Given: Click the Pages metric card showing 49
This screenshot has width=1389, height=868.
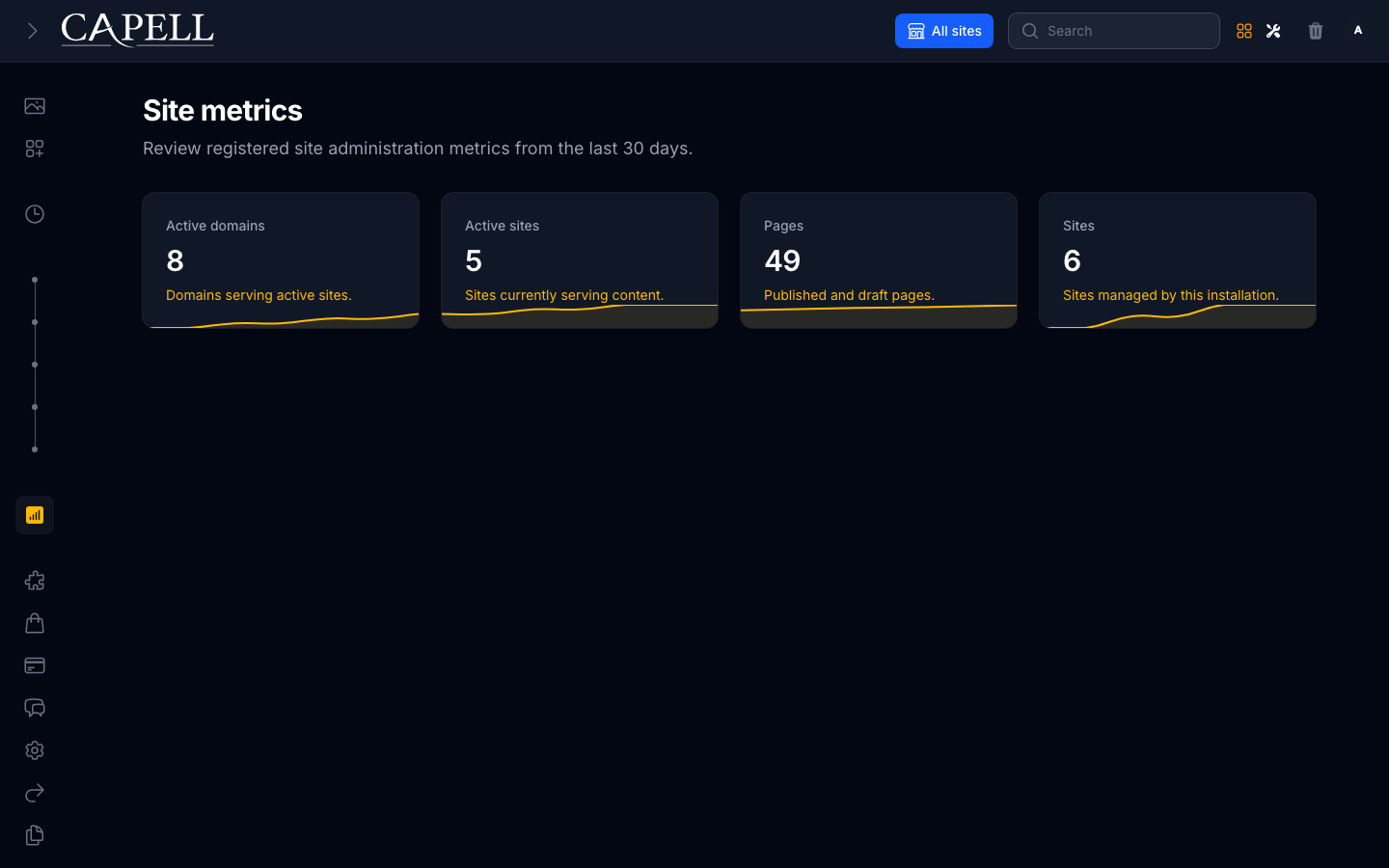Looking at the screenshot, I should [879, 260].
